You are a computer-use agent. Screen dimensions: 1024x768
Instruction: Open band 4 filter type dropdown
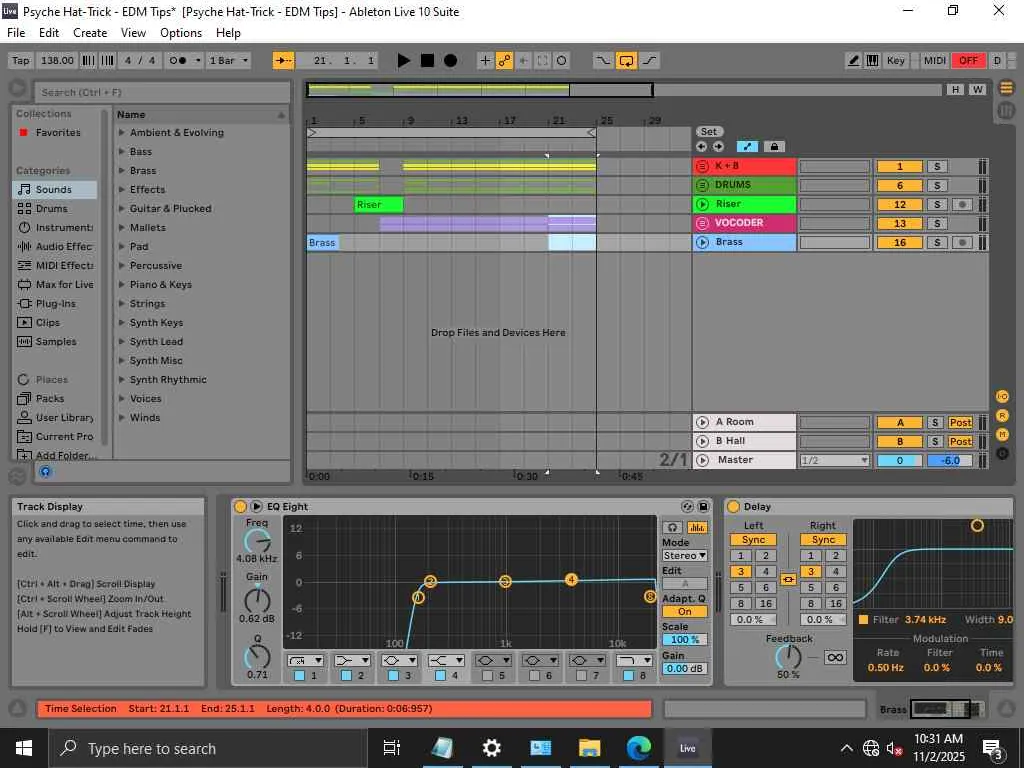(x=446, y=661)
